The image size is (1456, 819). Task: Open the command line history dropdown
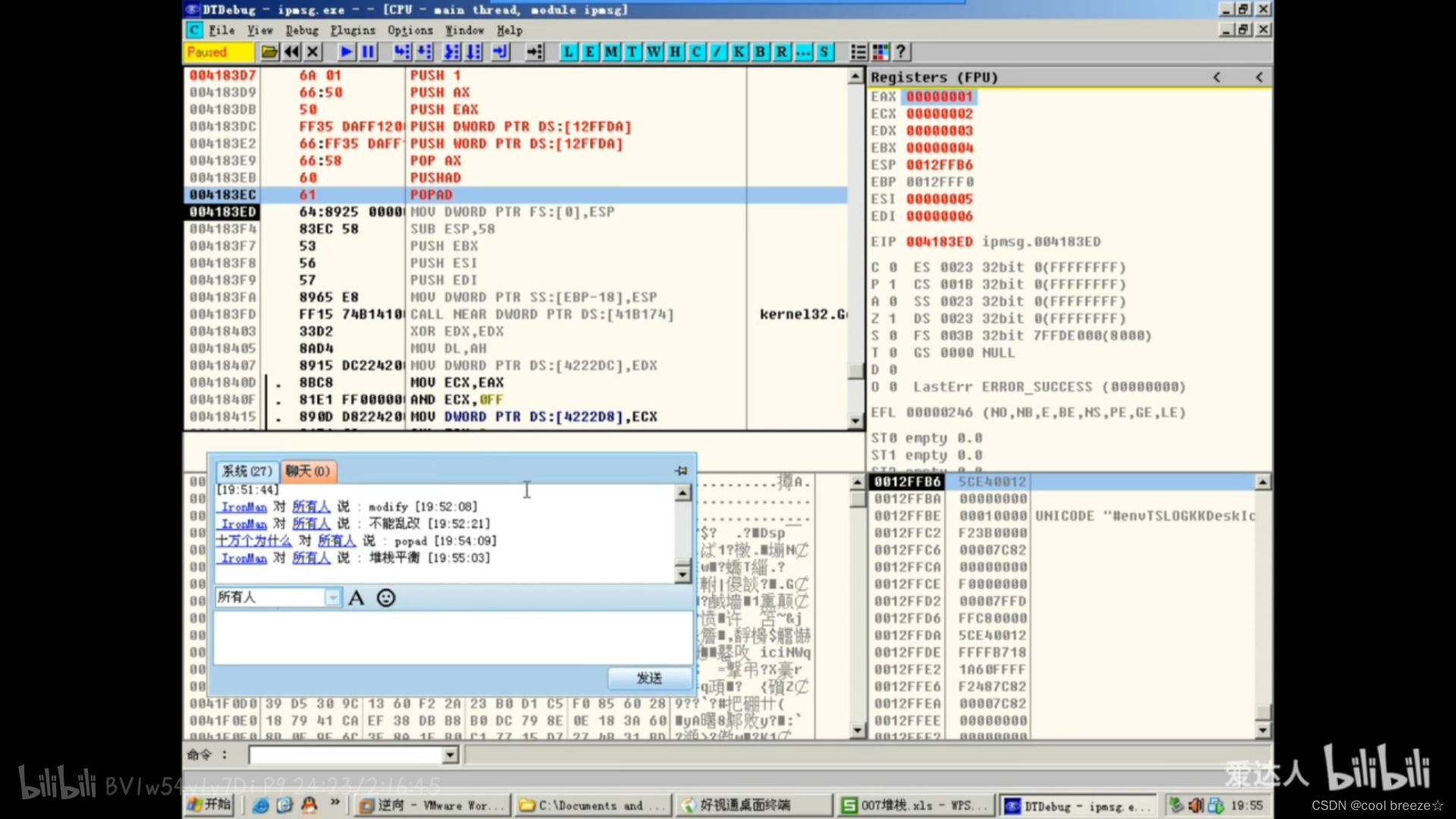[450, 755]
